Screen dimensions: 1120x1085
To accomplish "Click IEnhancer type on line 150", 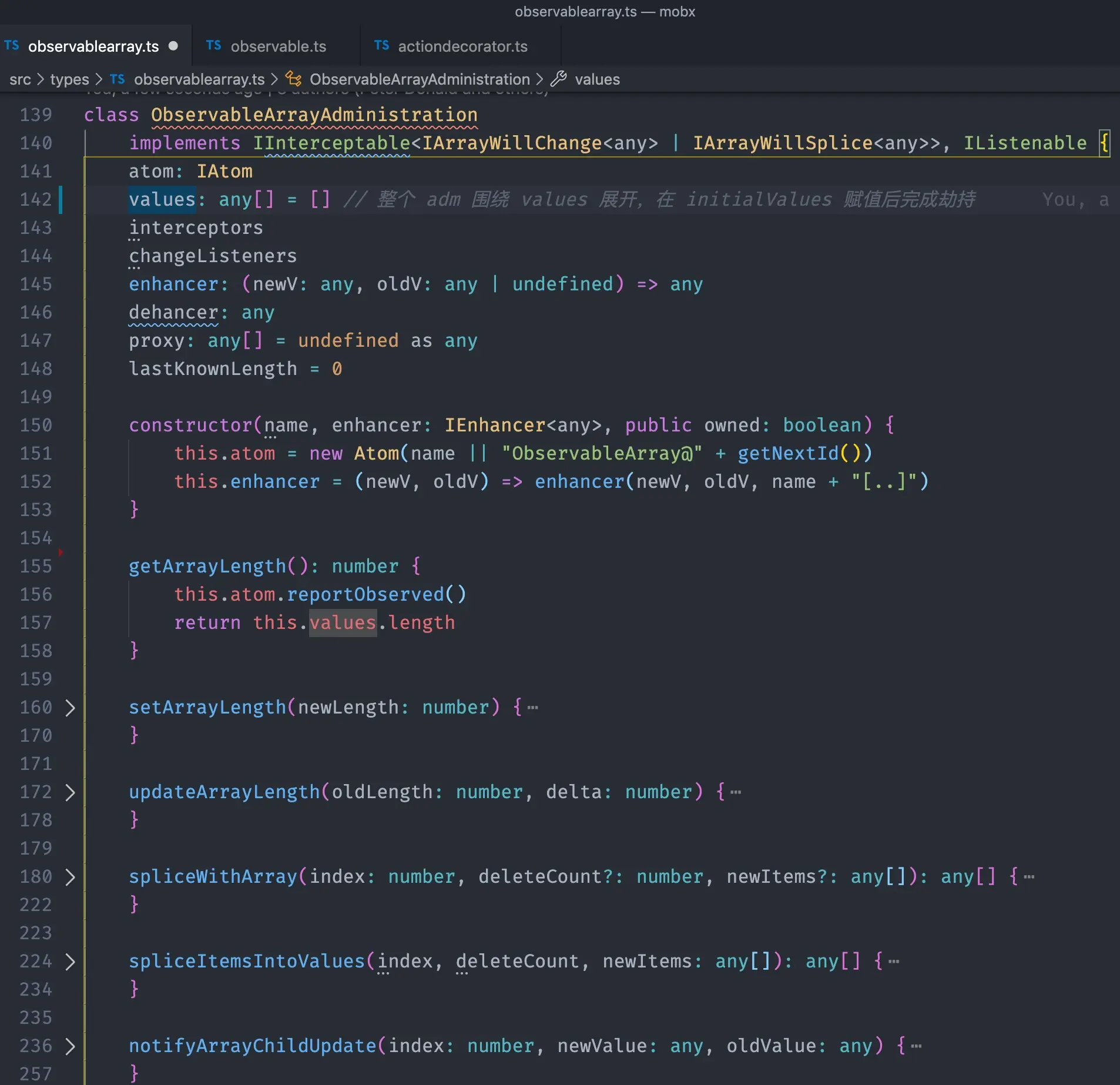I will pos(495,426).
